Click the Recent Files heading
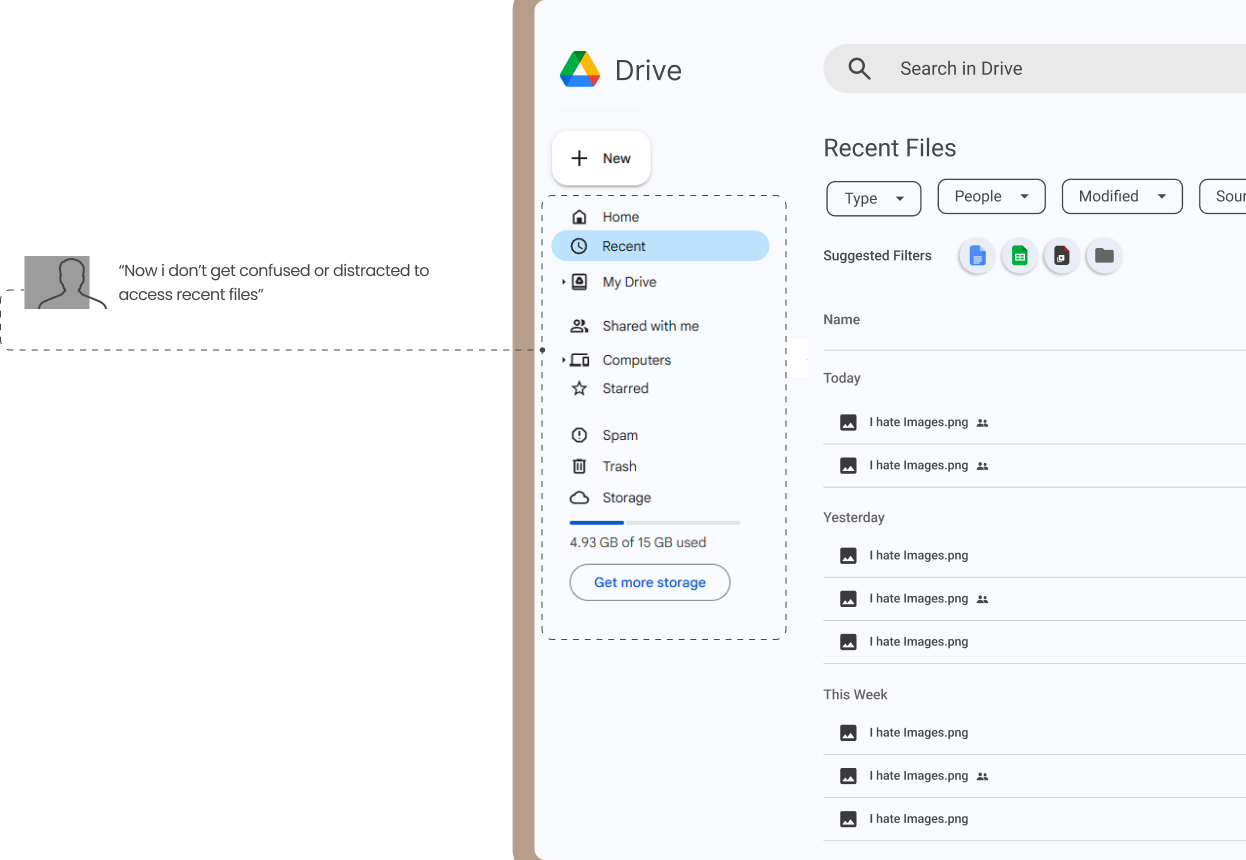1246x860 pixels. pyautogui.click(x=890, y=148)
